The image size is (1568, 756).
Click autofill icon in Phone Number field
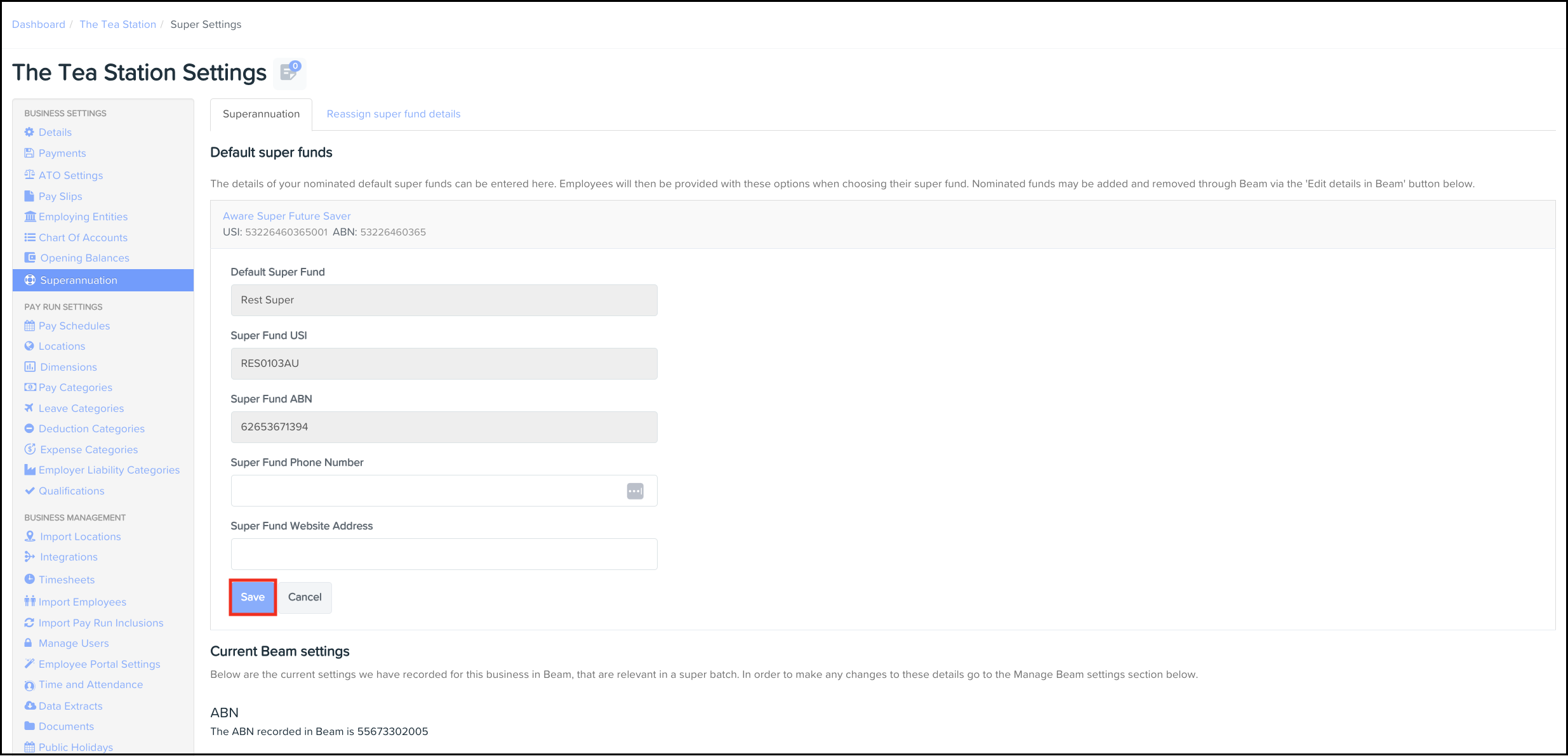pos(635,491)
